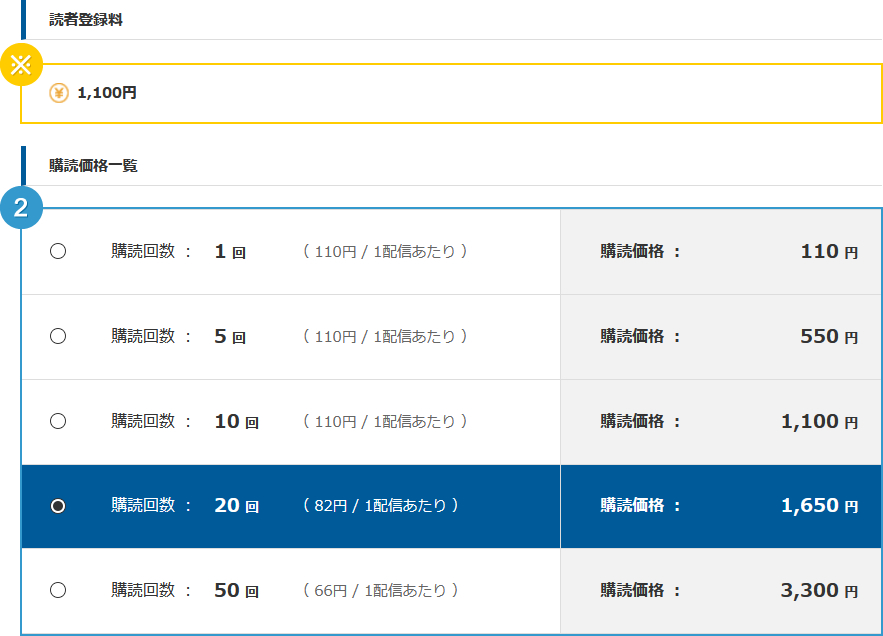
Task: Choose the 10回 subscription radio option
Action: (58, 421)
